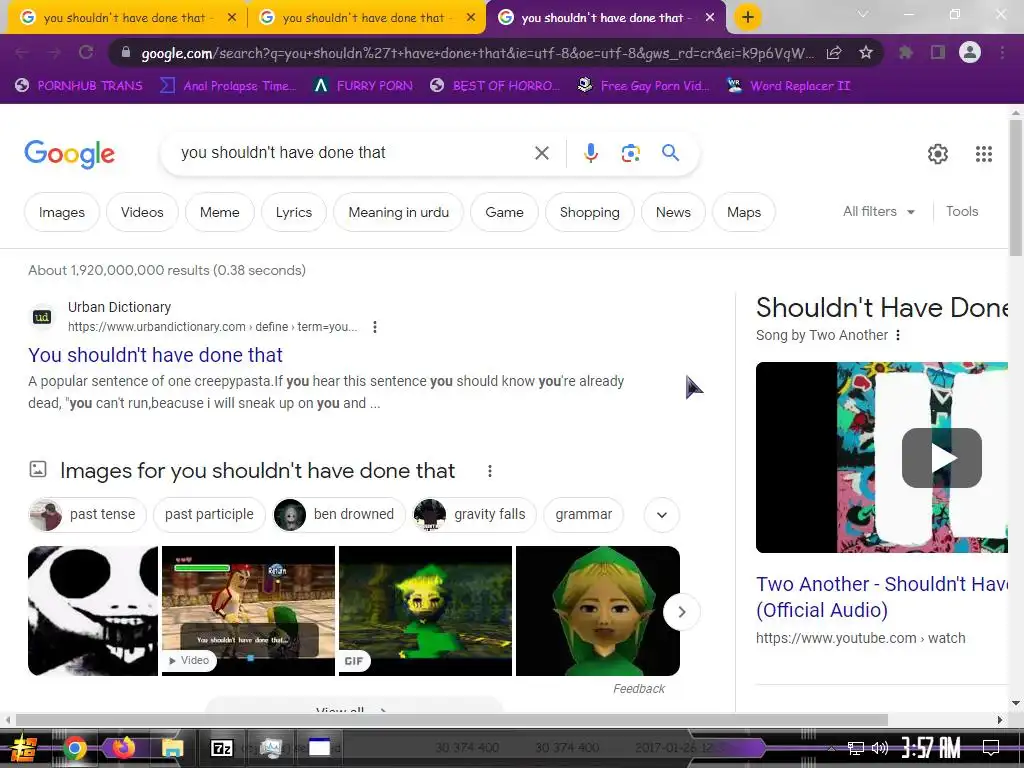The image size is (1024, 768).
Task: Filter images by past participle chip
Action: 209,515
